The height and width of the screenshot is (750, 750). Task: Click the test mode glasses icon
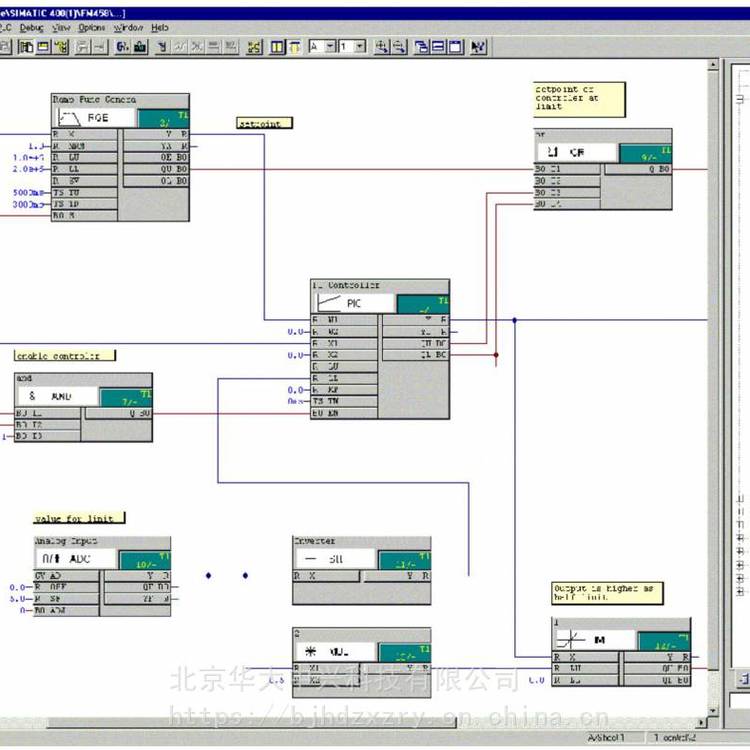(x=122, y=46)
